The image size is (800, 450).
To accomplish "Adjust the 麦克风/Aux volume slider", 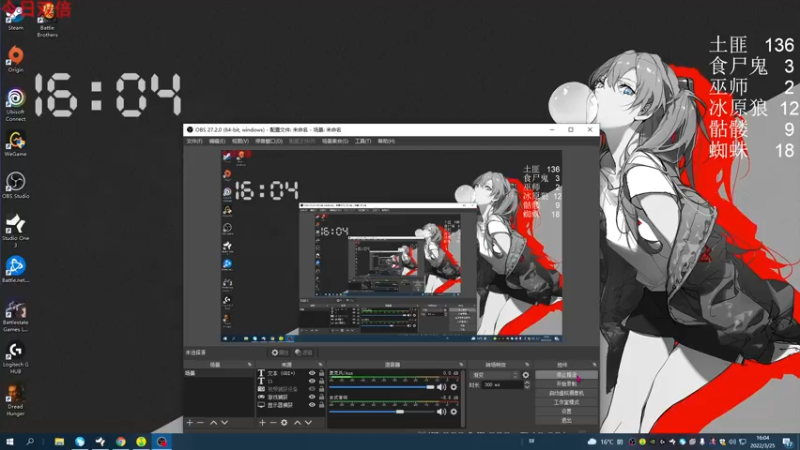I will coord(382,387).
